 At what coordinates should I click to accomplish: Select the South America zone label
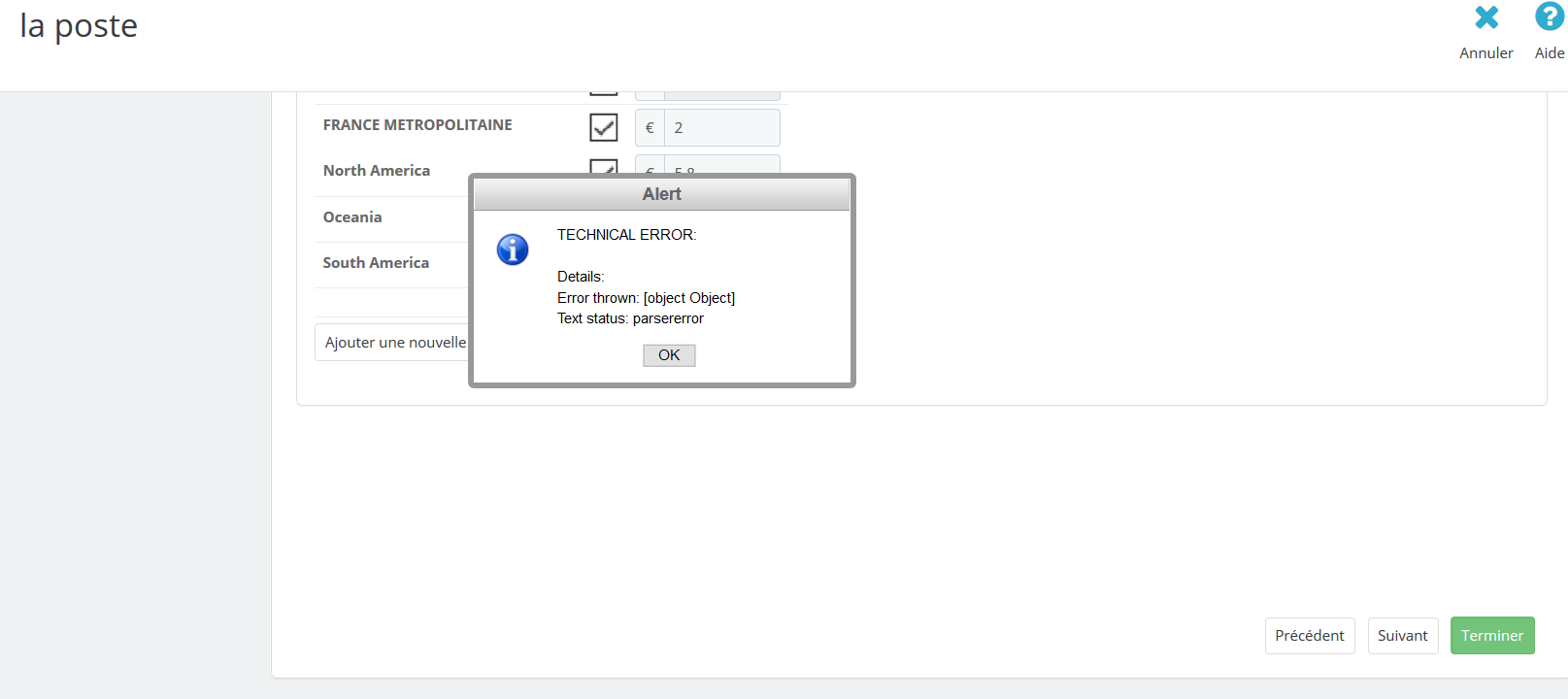pyautogui.click(x=376, y=263)
